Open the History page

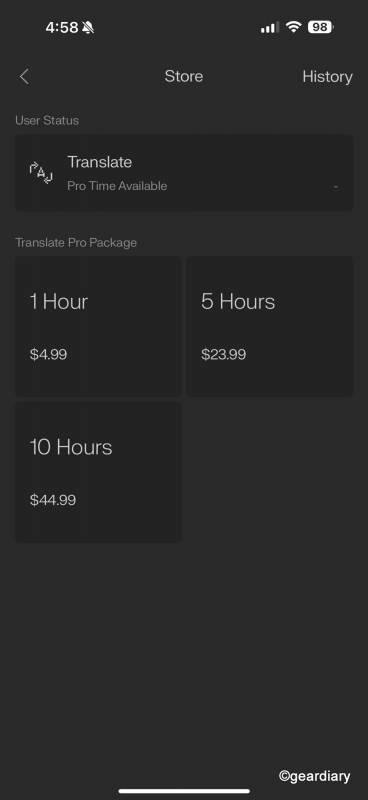point(327,77)
